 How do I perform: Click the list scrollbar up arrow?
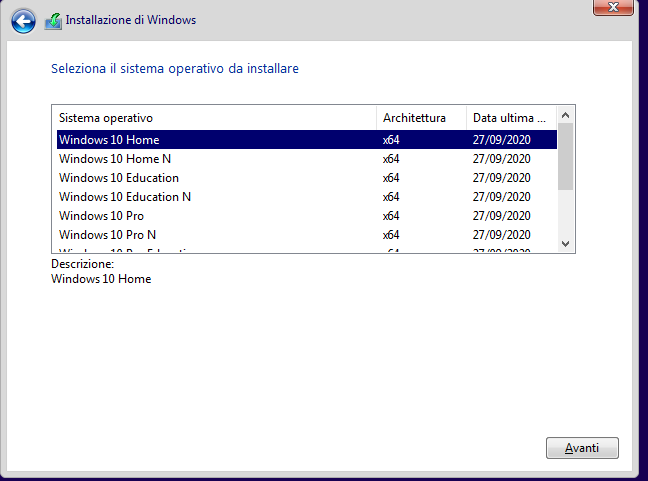click(x=565, y=115)
